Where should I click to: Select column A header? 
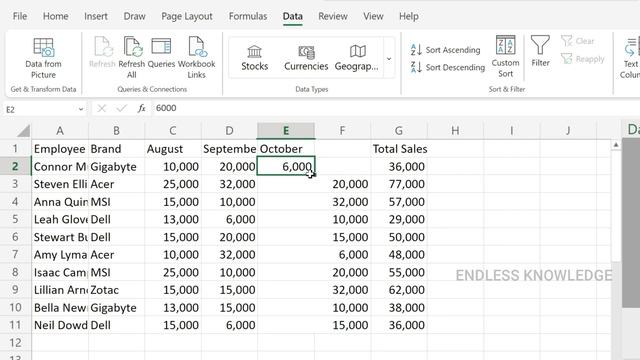pyautogui.click(x=60, y=131)
